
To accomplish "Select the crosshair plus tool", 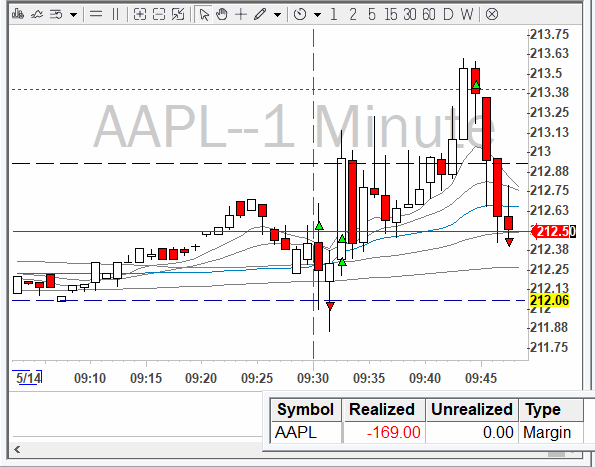I will tap(241, 14).
